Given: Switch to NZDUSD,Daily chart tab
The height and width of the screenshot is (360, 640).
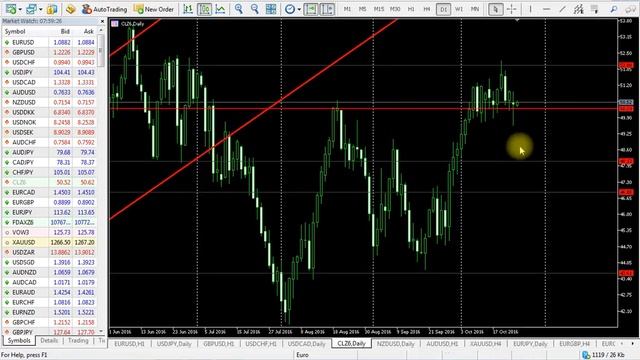Looking at the screenshot, I should tap(396, 344).
